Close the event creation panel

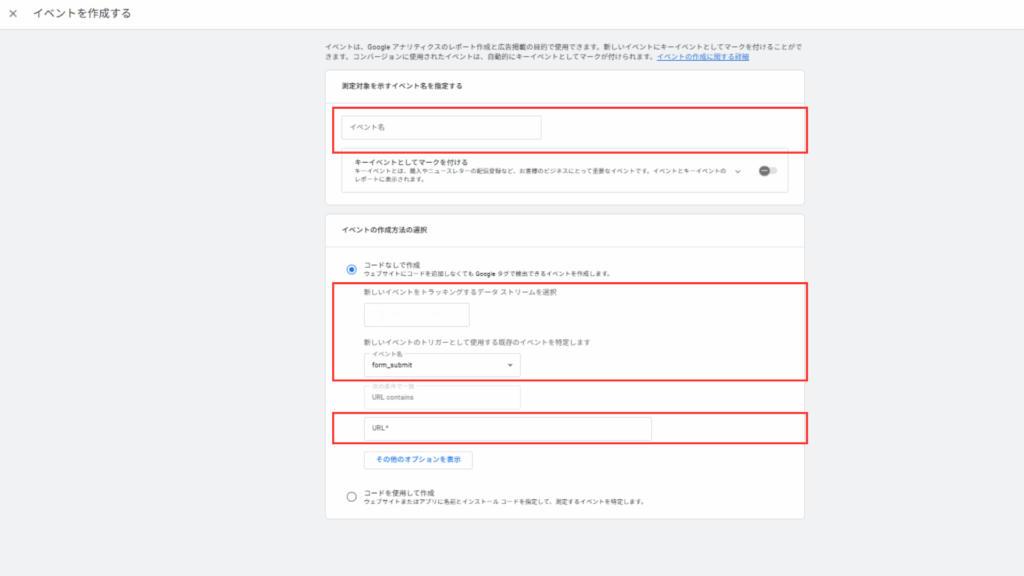coord(13,14)
